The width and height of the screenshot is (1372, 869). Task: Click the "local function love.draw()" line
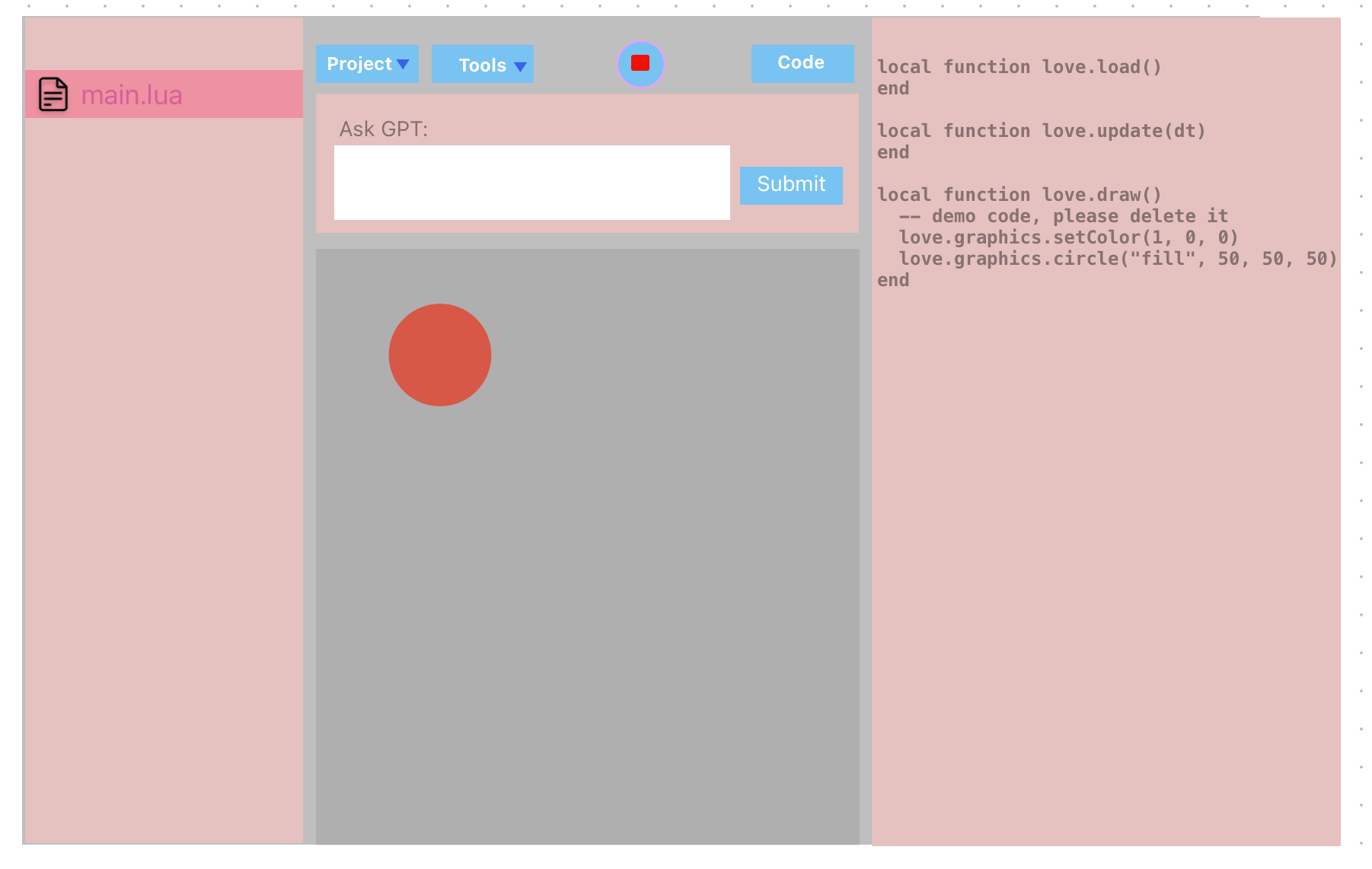[x=1019, y=195]
